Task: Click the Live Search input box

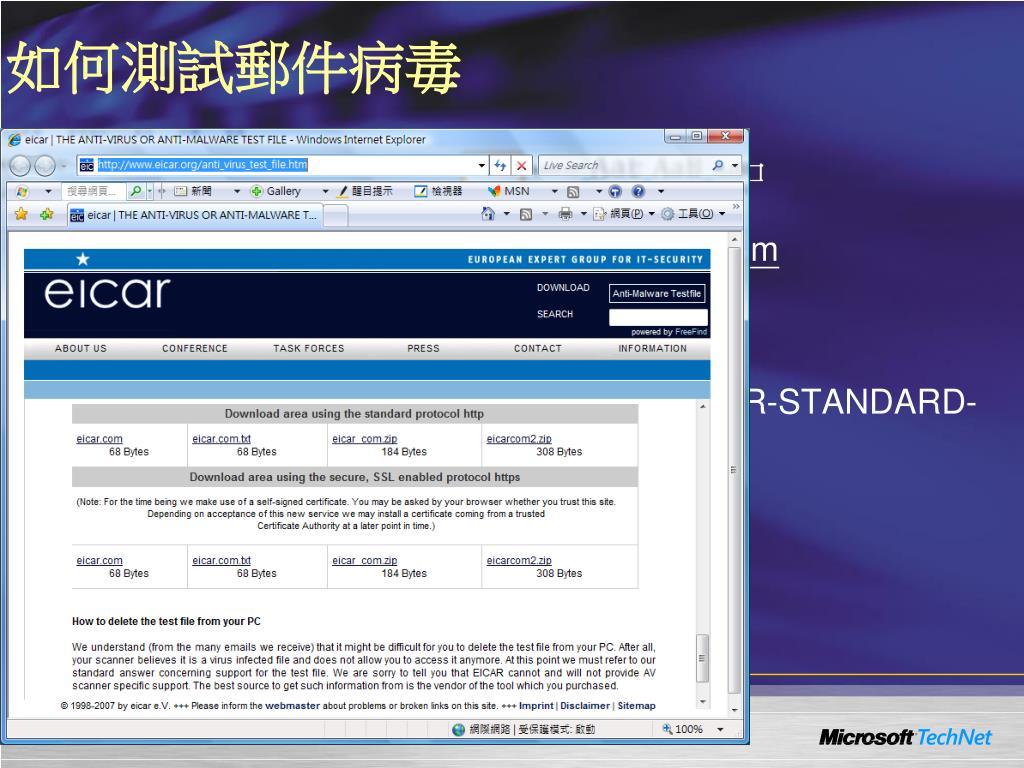Action: pyautogui.click(x=624, y=165)
